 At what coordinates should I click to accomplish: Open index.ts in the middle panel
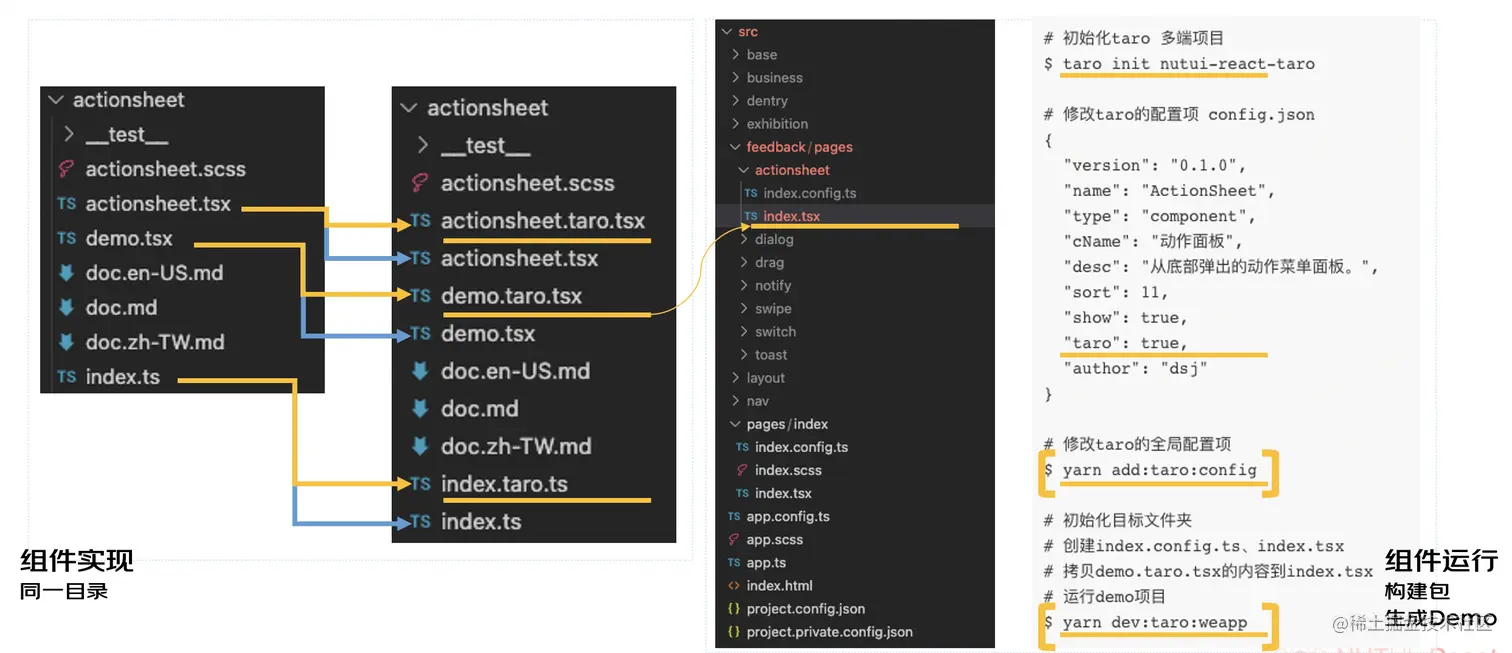coord(481,521)
